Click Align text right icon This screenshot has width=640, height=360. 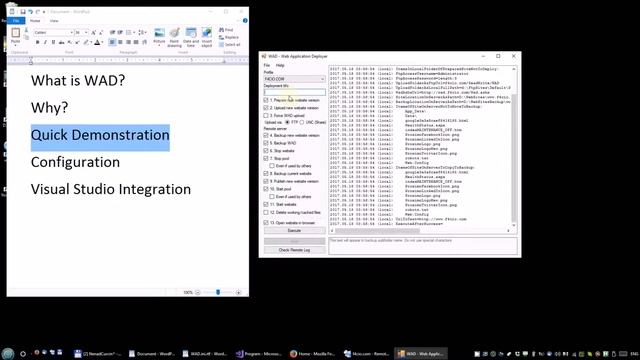point(128,42)
